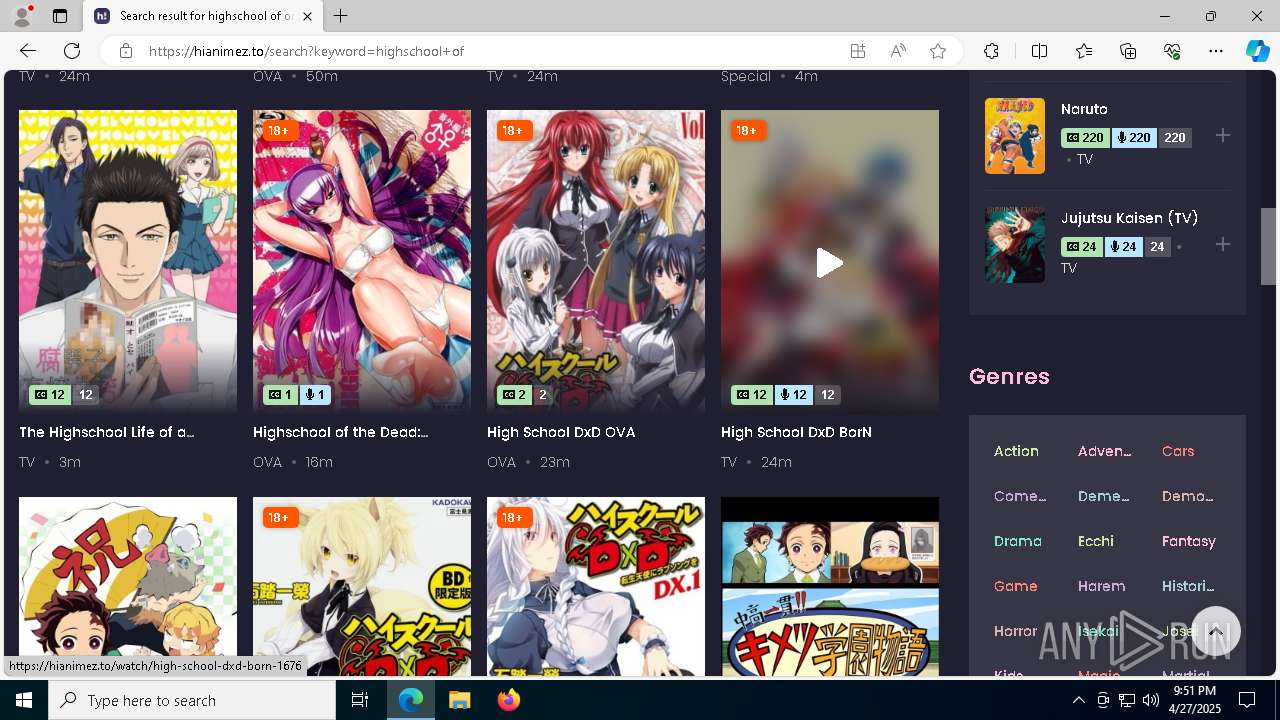The image size is (1280, 720).
Task: Type in Windows taskbar search box
Action: coord(192,700)
